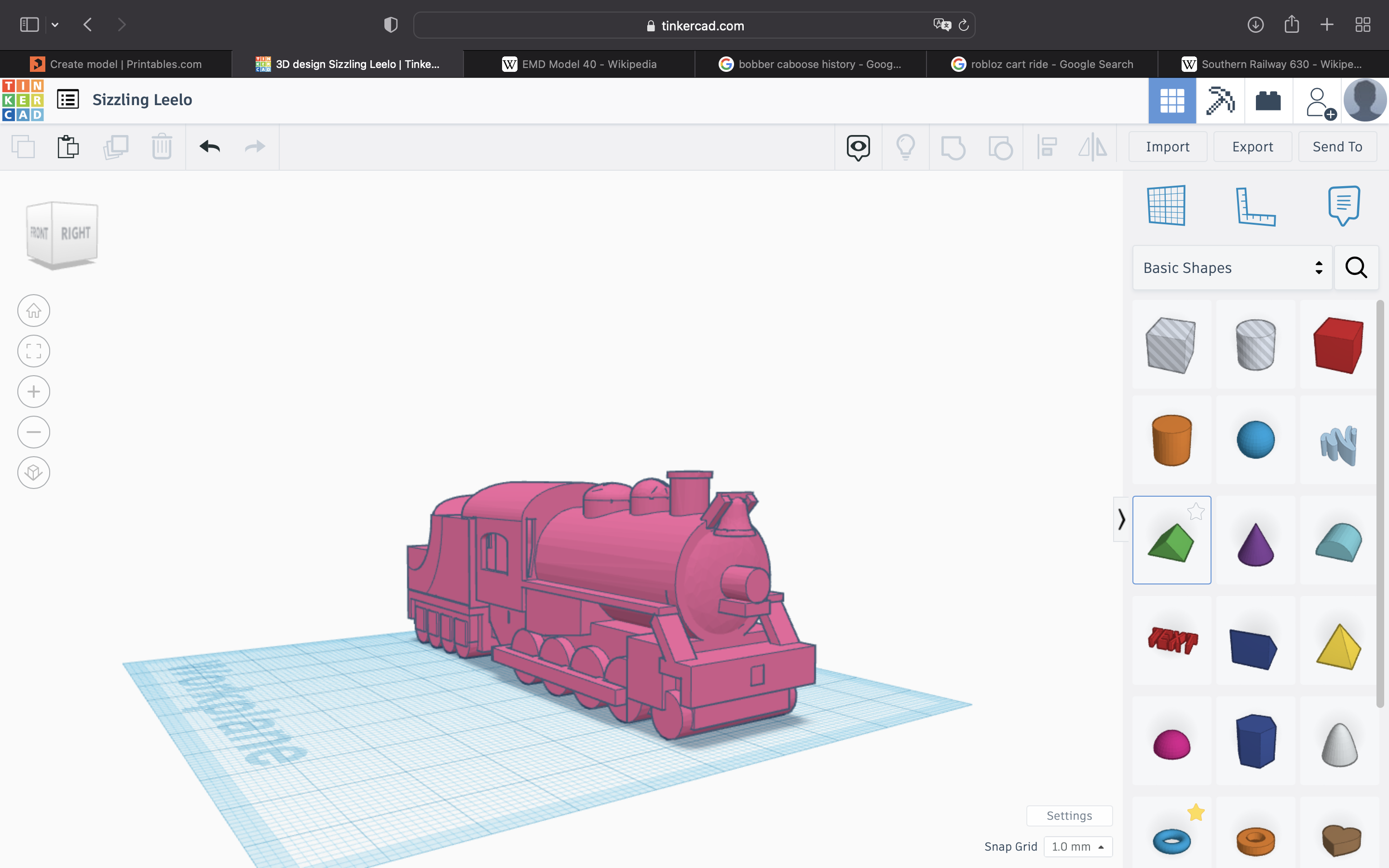This screenshot has height=868, width=1389.
Task: Switch to Bricks mode
Action: pos(1268,100)
